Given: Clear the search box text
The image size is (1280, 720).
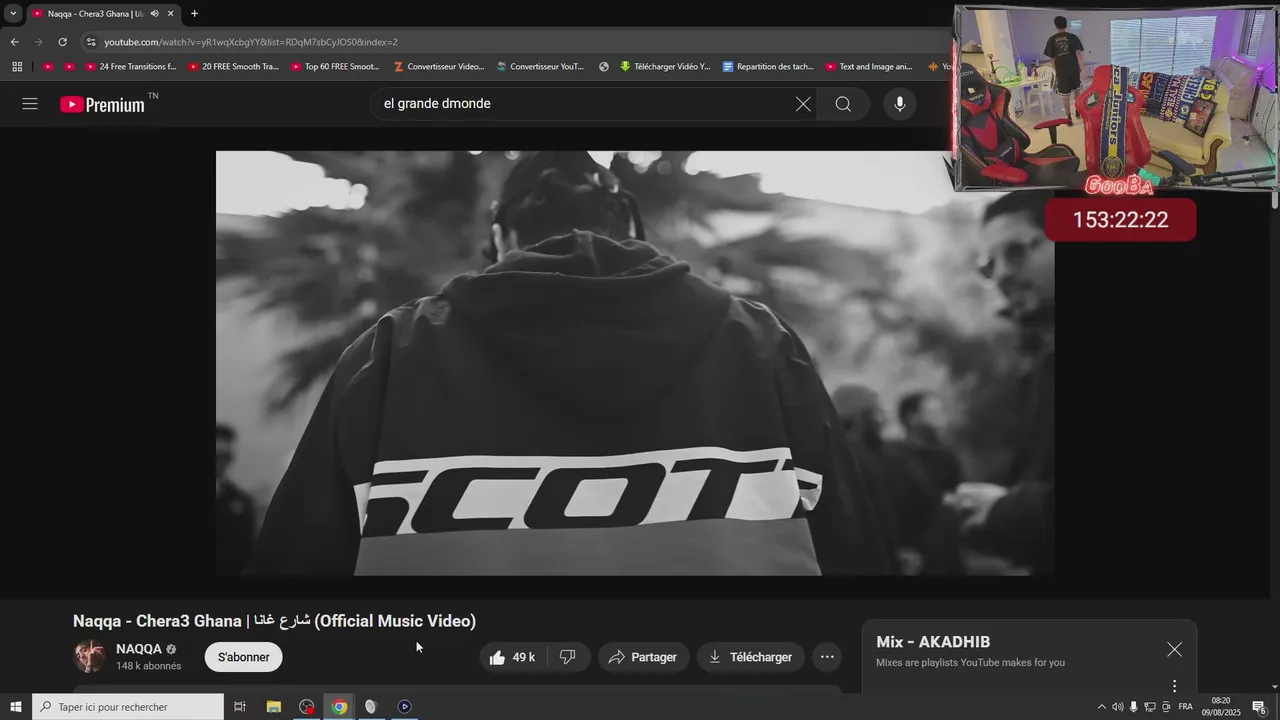Looking at the screenshot, I should pyautogui.click(x=803, y=104).
